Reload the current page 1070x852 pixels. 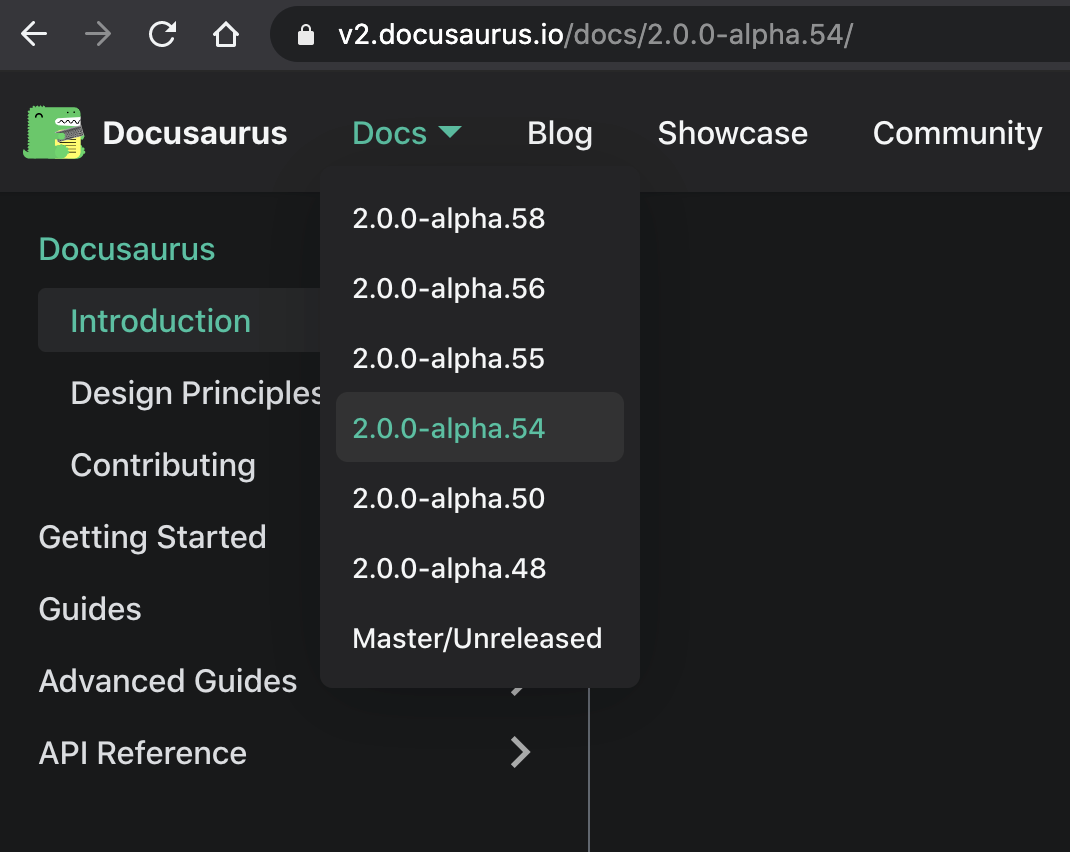pos(163,33)
